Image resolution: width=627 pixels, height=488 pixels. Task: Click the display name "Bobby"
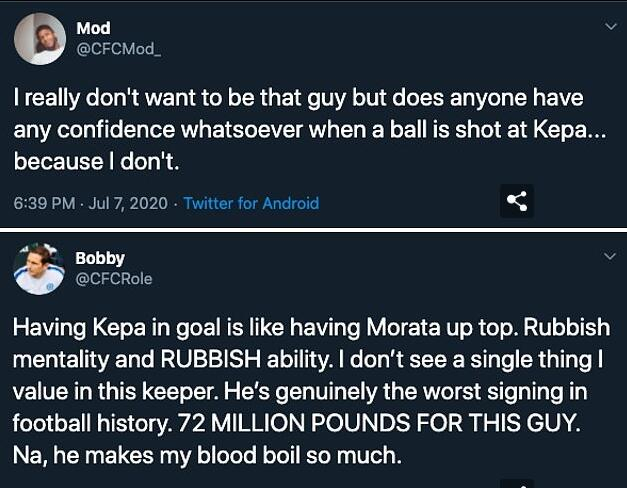coord(100,258)
